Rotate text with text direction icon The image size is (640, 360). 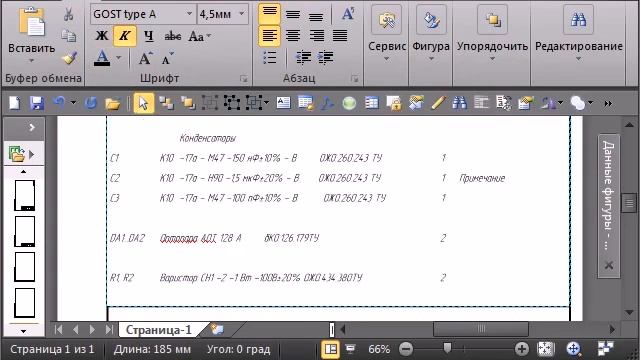(x=348, y=14)
